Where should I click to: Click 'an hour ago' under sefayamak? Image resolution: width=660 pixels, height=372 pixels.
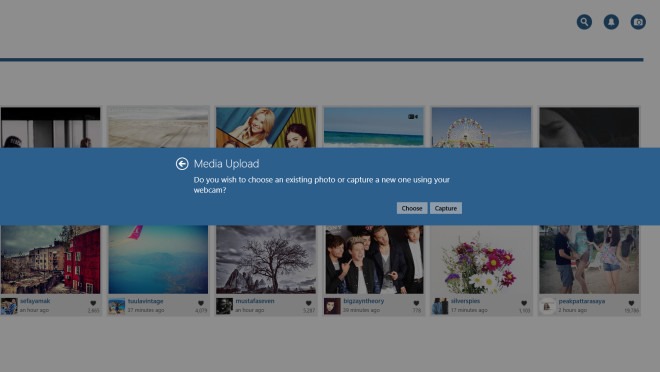pyautogui.click(x=35, y=310)
